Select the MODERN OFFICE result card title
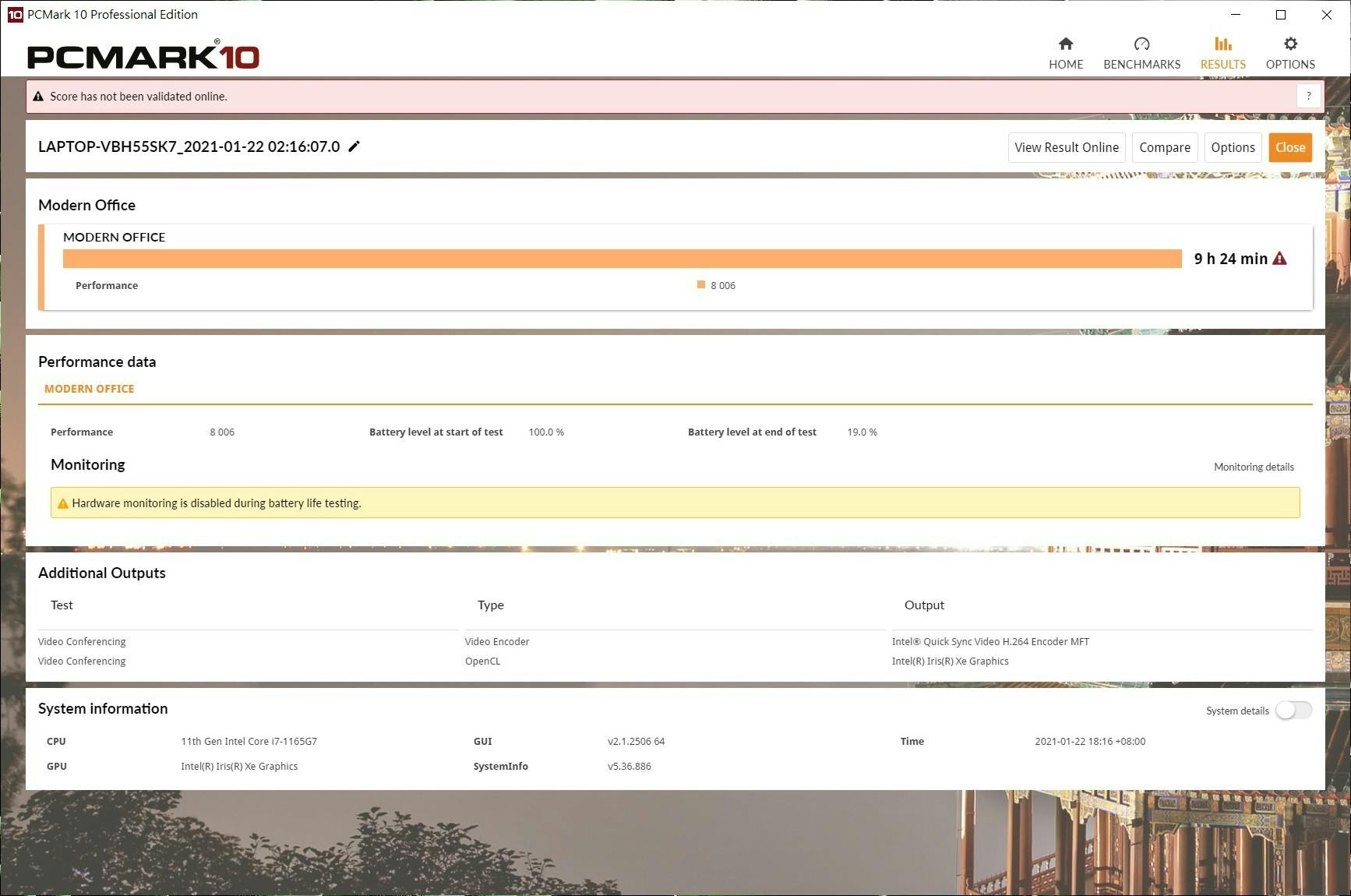The image size is (1351, 896). click(114, 237)
